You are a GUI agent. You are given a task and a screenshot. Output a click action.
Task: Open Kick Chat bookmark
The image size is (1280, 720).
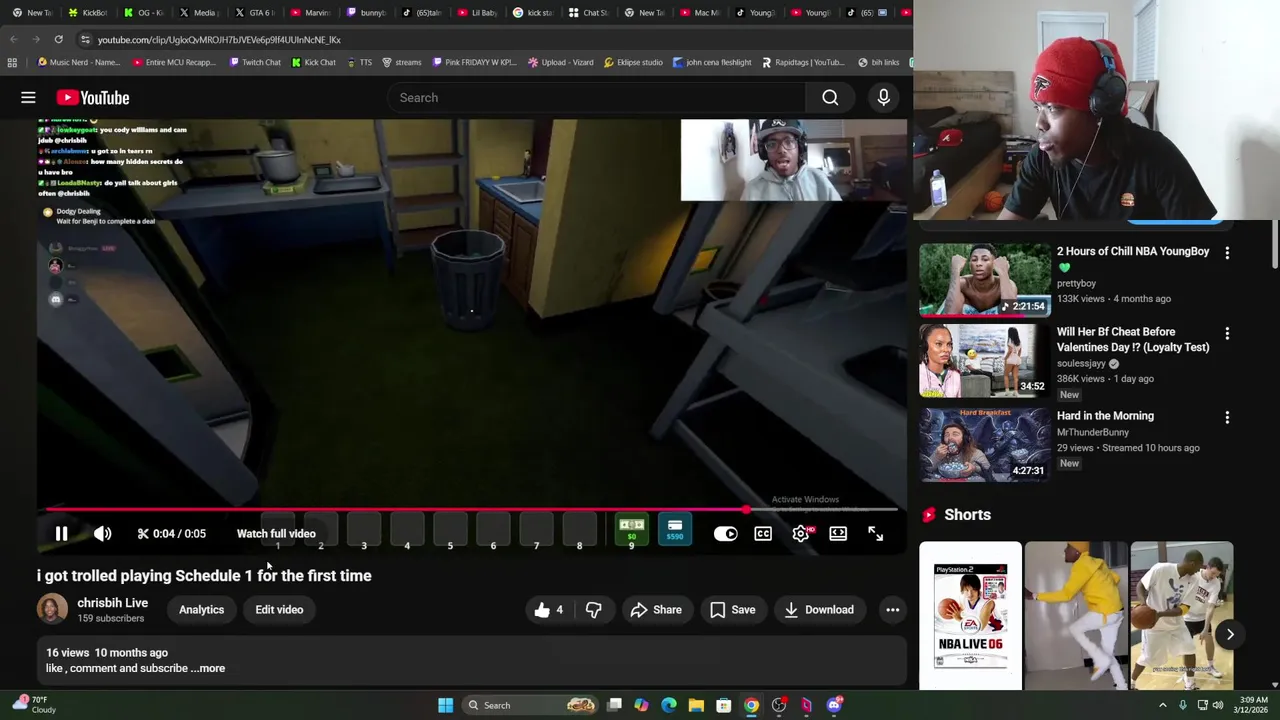tap(313, 62)
